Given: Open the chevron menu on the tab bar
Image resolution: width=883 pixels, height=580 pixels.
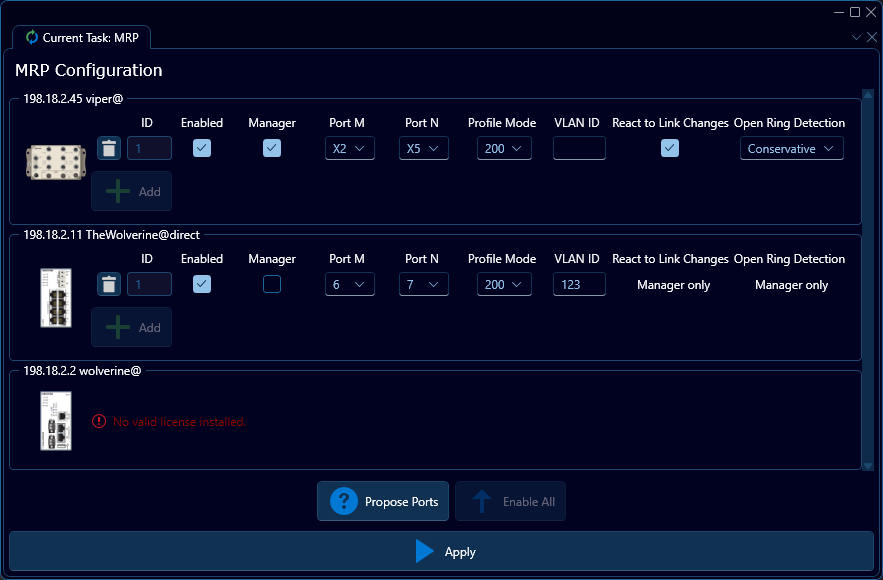Looking at the screenshot, I should (855, 36).
